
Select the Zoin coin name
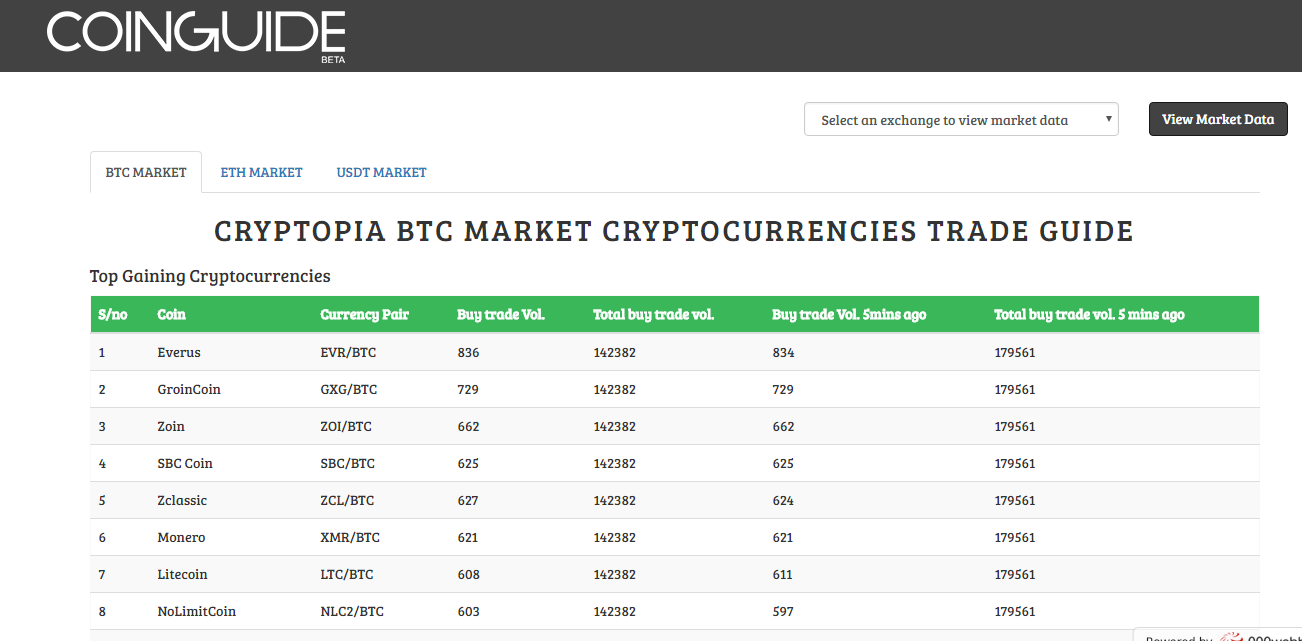(171, 426)
